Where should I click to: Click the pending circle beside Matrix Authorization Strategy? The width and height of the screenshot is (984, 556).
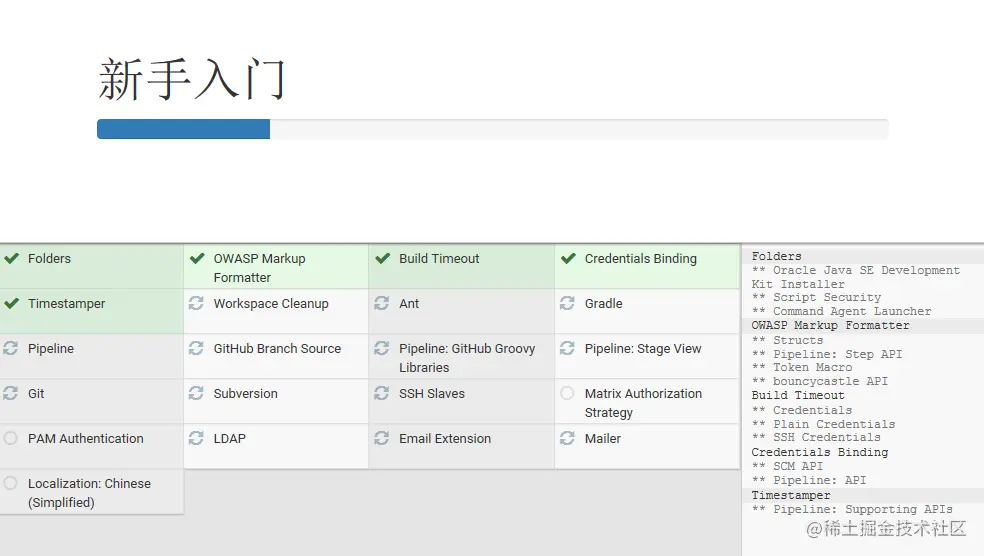point(567,393)
